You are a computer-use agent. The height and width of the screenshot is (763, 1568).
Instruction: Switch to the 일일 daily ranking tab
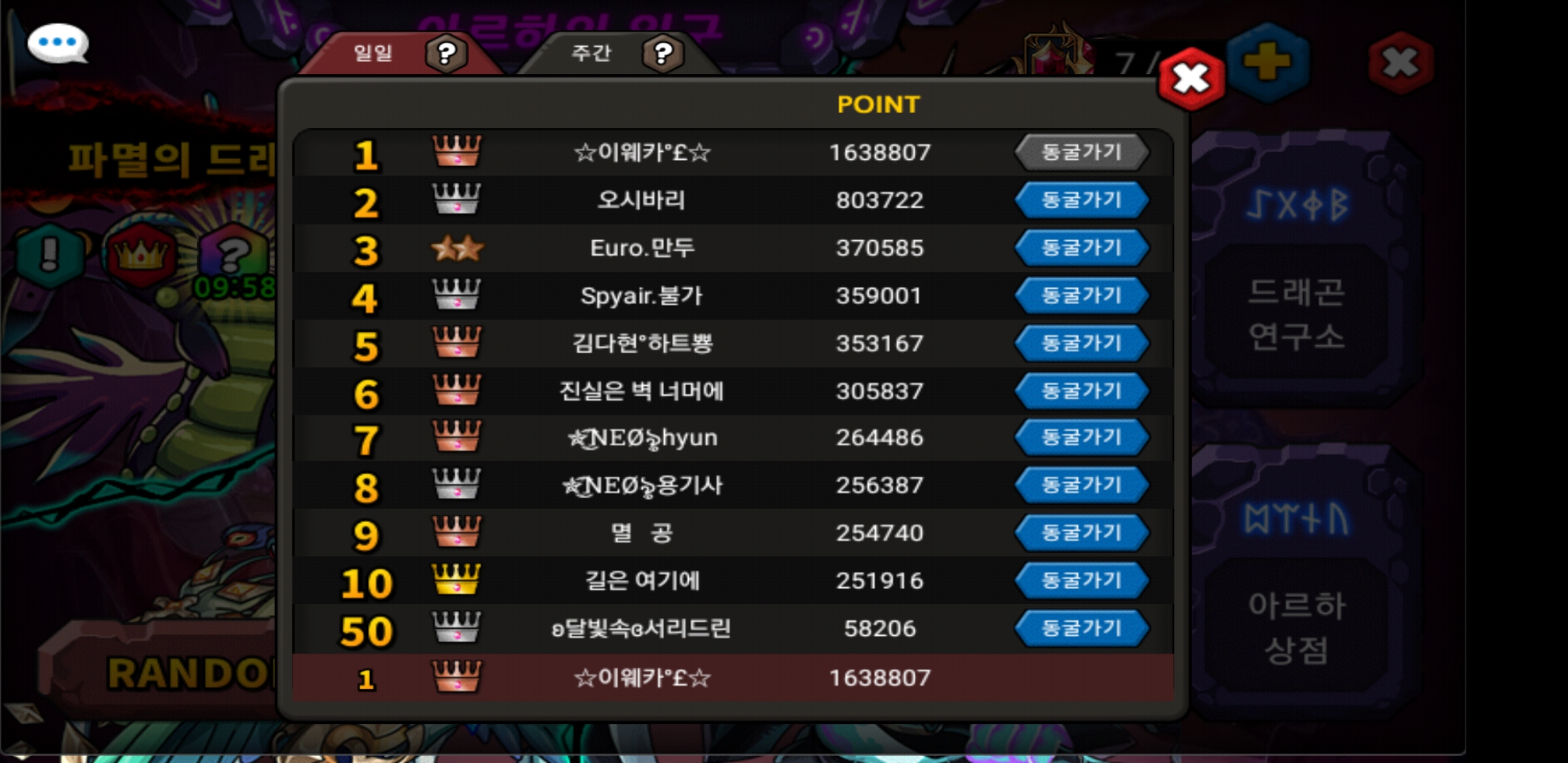coord(400,54)
